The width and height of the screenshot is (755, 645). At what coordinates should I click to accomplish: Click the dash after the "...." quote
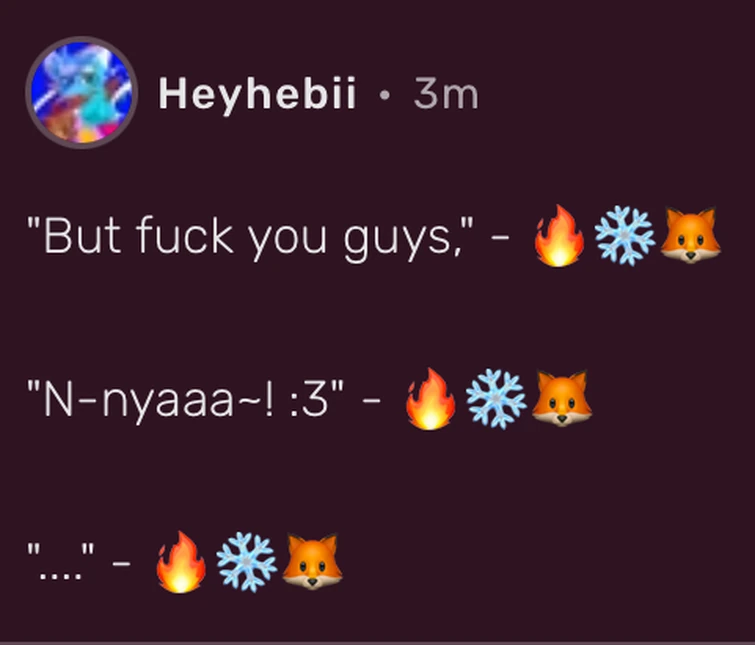point(121,563)
